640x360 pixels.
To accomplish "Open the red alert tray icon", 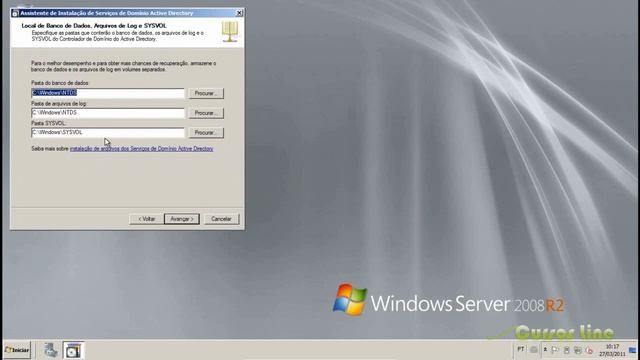I will (589, 350).
